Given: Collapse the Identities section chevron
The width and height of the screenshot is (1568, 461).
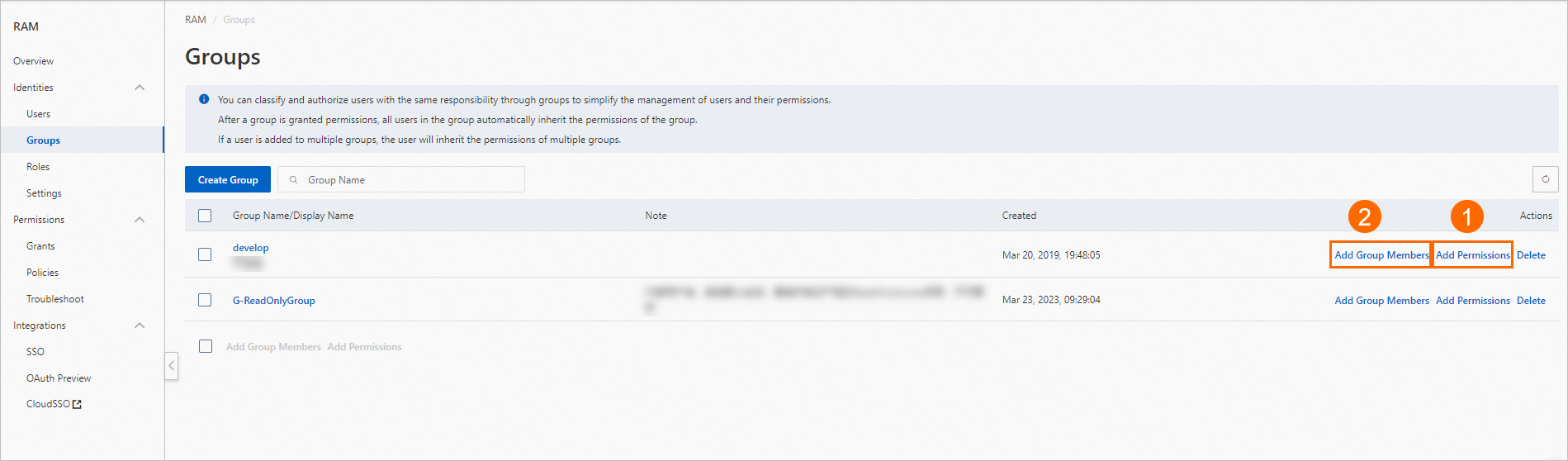Looking at the screenshot, I should click(x=140, y=88).
